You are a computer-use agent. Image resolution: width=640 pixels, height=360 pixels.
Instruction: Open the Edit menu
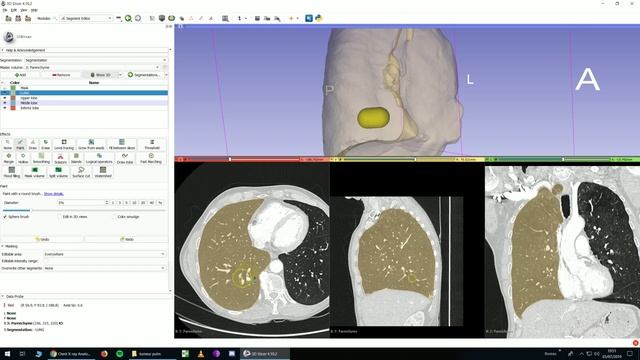point(14,10)
